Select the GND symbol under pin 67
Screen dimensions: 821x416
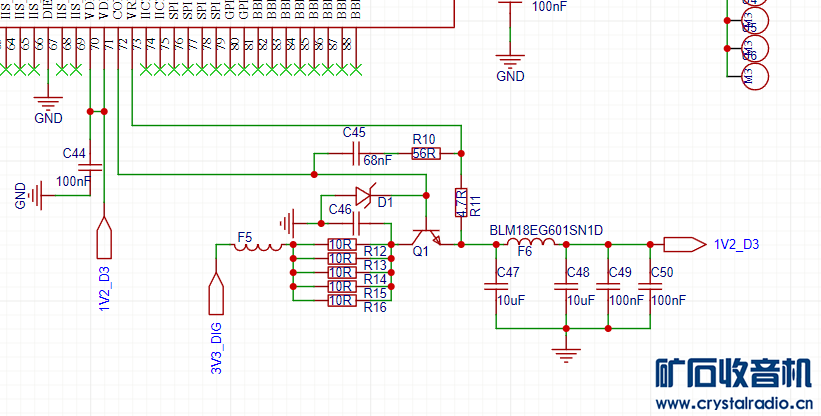(x=48, y=102)
